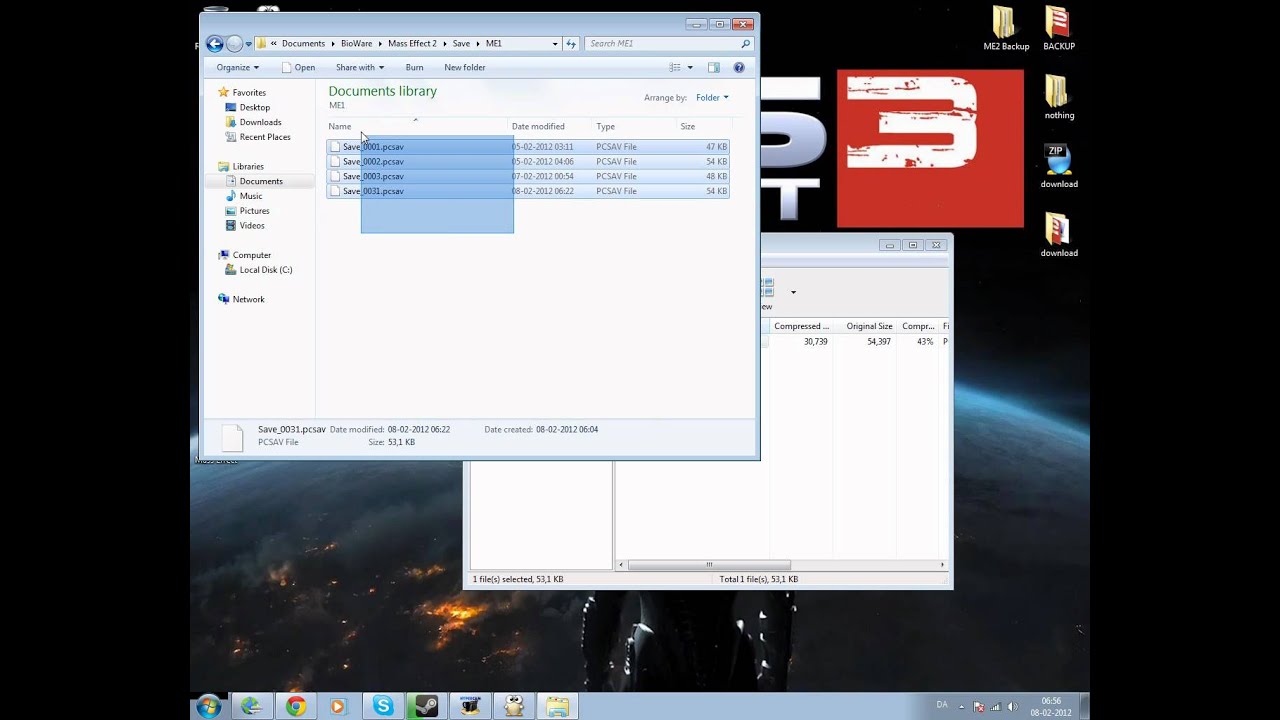Launch Google Chrome from taskbar
1280x720 pixels.
pos(295,706)
